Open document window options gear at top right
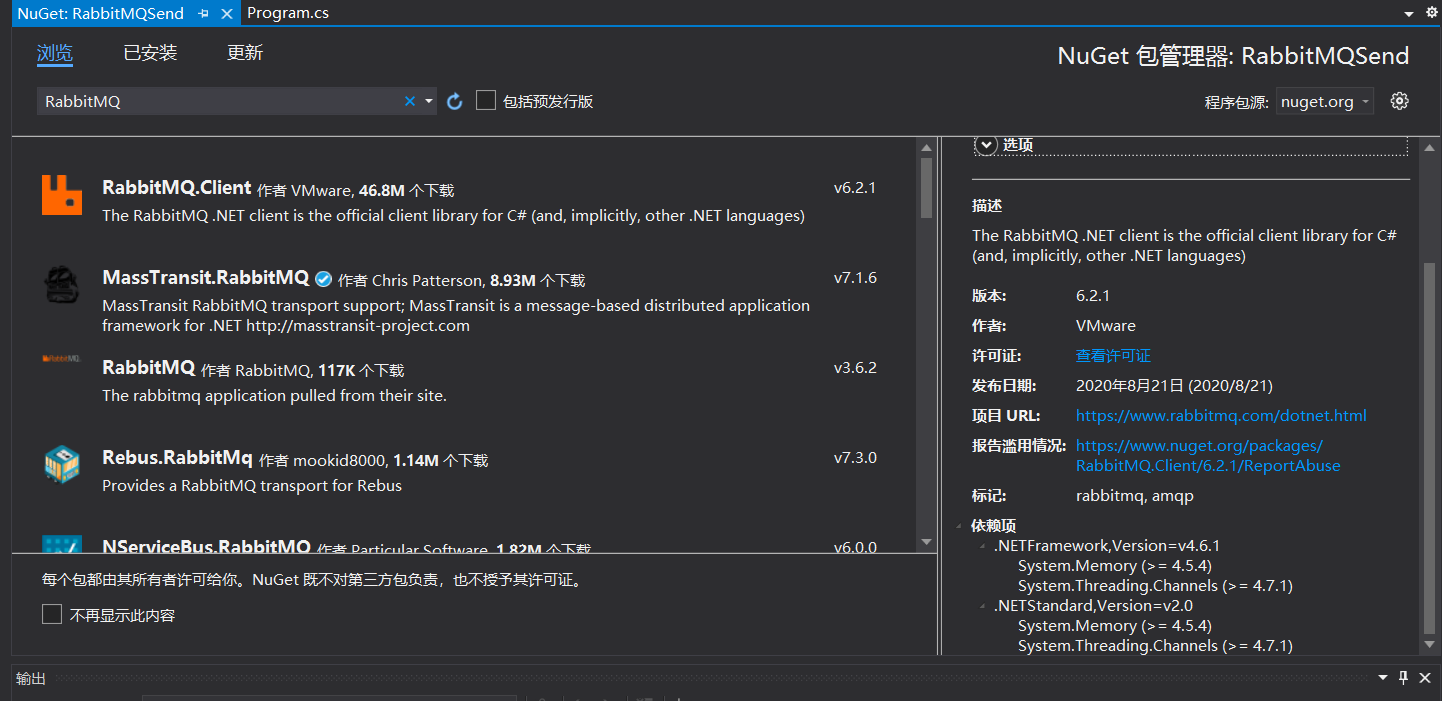The width and height of the screenshot is (1442, 701). point(1430,12)
